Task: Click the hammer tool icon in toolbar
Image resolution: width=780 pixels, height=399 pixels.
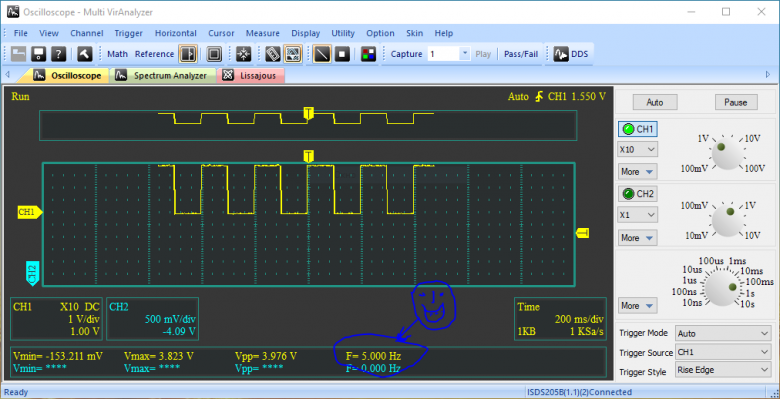Action: 84,54
